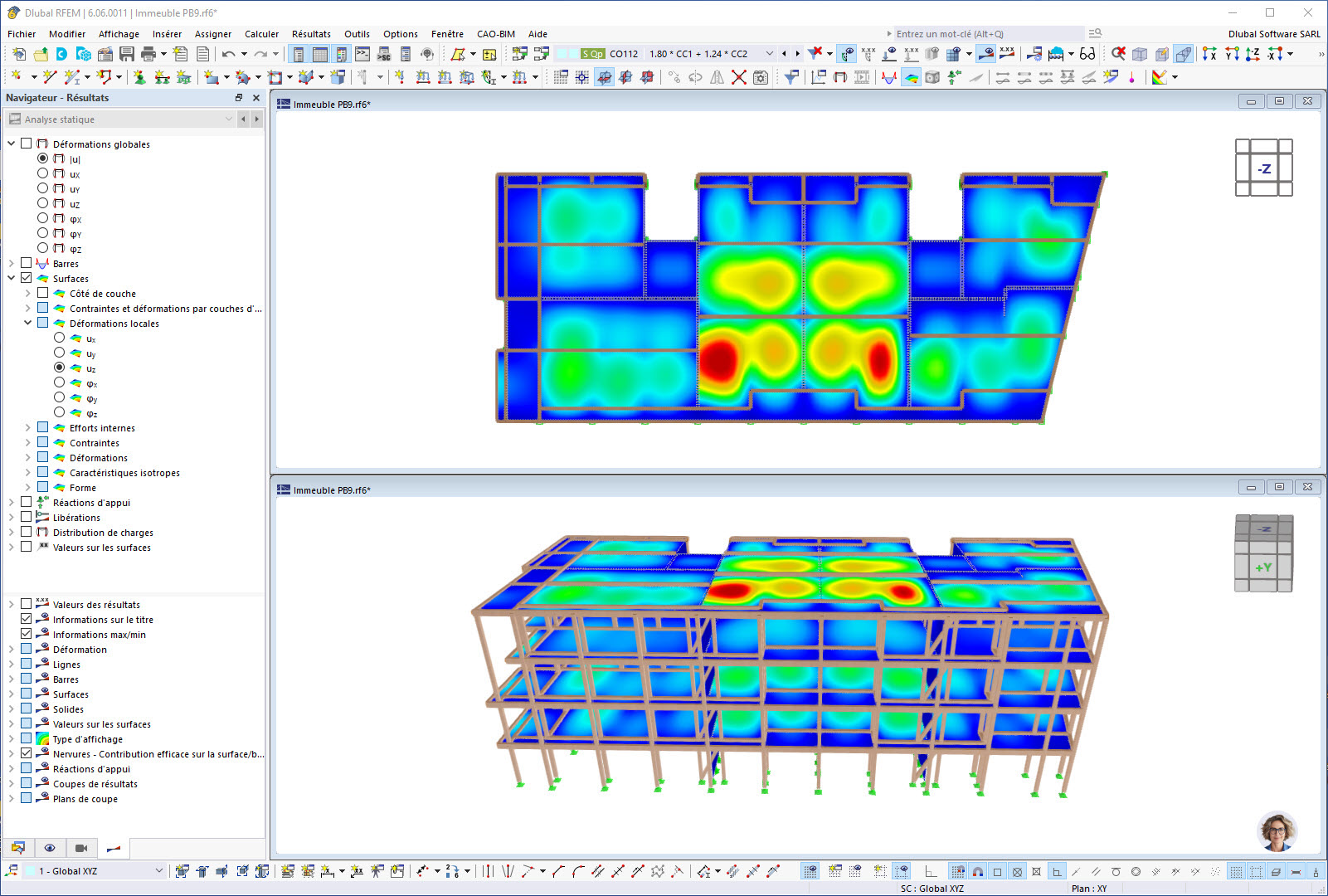Collapse the Déformations globales tree branch
Screen dimensions: 1328x896
[x=12, y=144]
